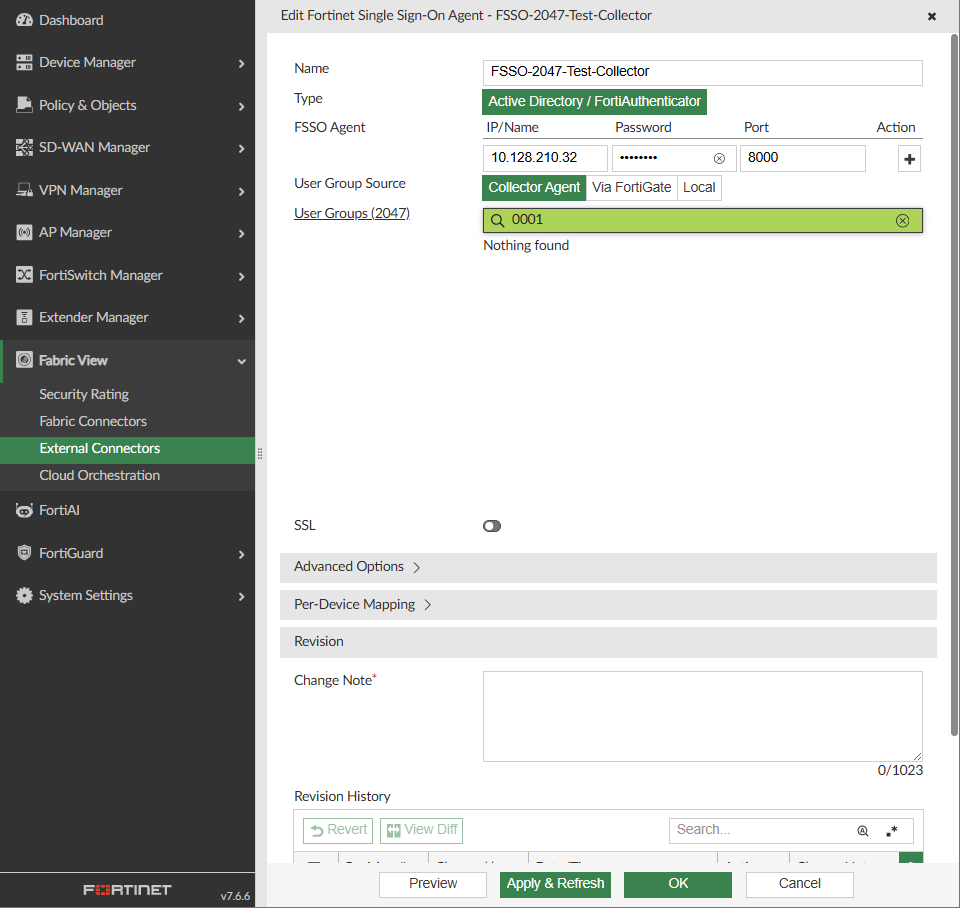Click the Device Manager sidebar icon
This screenshot has height=908, width=960.
(x=24, y=62)
